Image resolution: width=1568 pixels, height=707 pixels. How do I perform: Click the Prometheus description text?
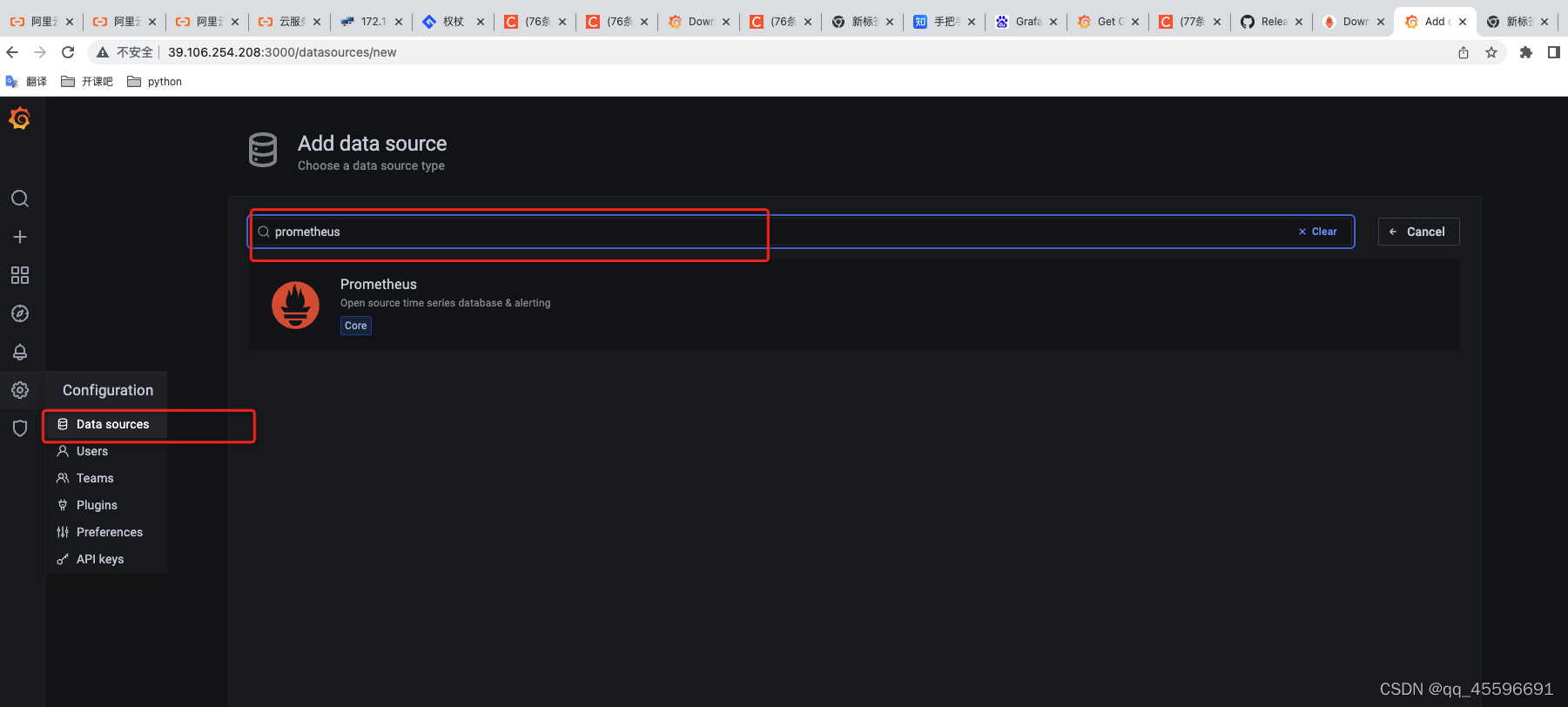coord(445,303)
